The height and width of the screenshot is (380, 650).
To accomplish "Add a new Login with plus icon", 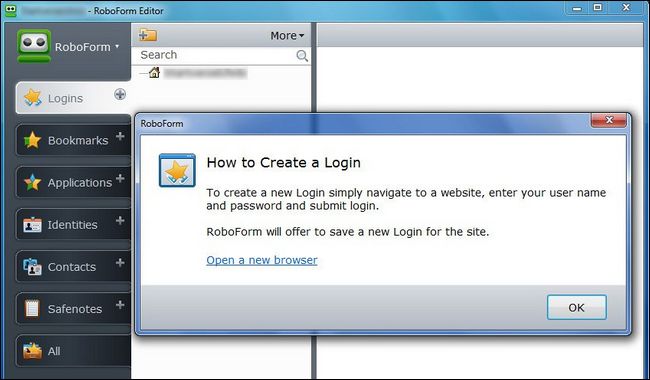I will pyautogui.click(x=120, y=94).
